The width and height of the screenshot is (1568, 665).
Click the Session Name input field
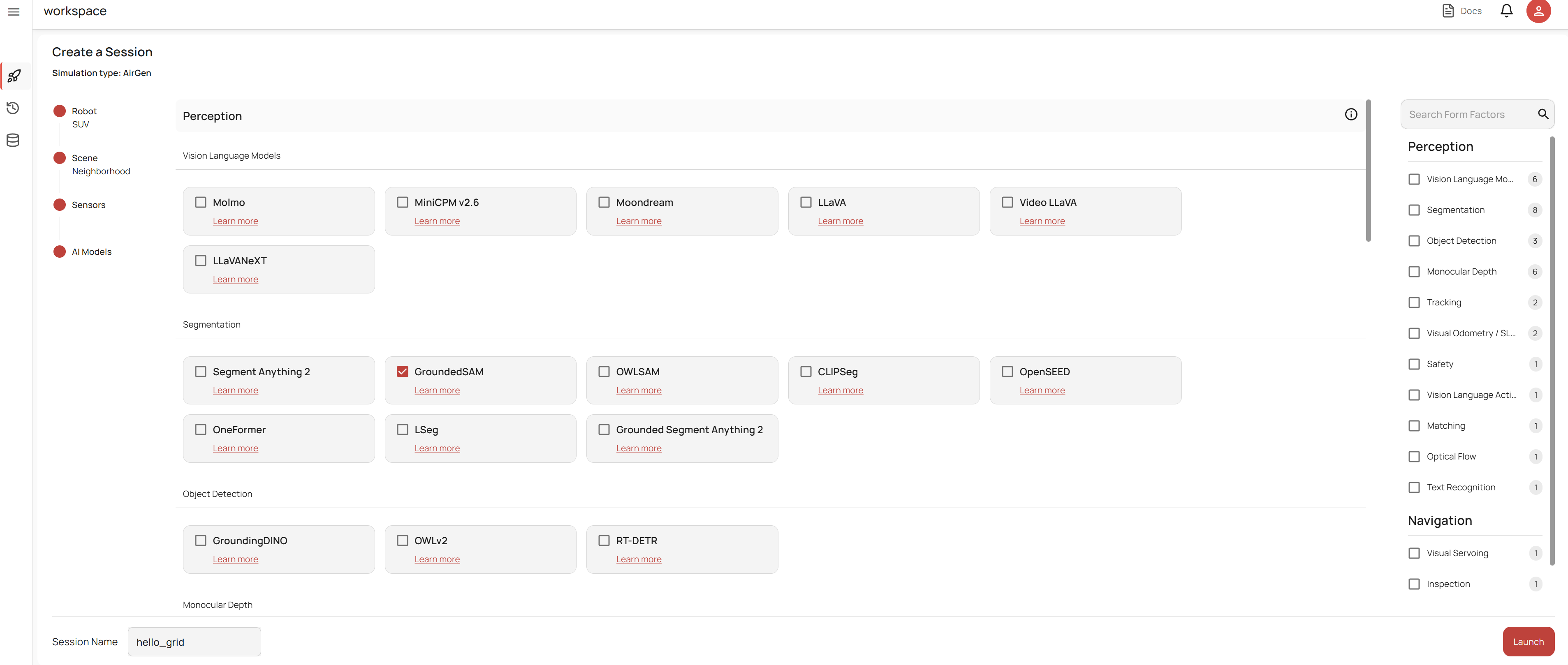pos(194,641)
